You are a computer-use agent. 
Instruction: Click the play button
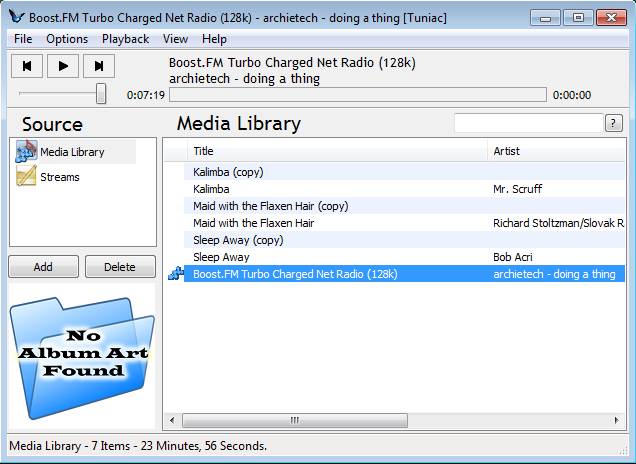click(x=63, y=66)
